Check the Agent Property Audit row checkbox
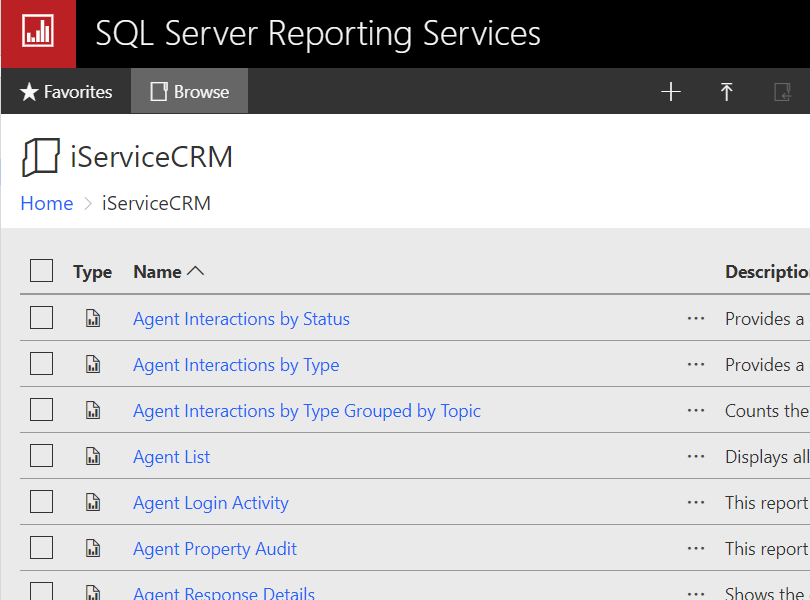The width and height of the screenshot is (810, 600). pos(41,547)
